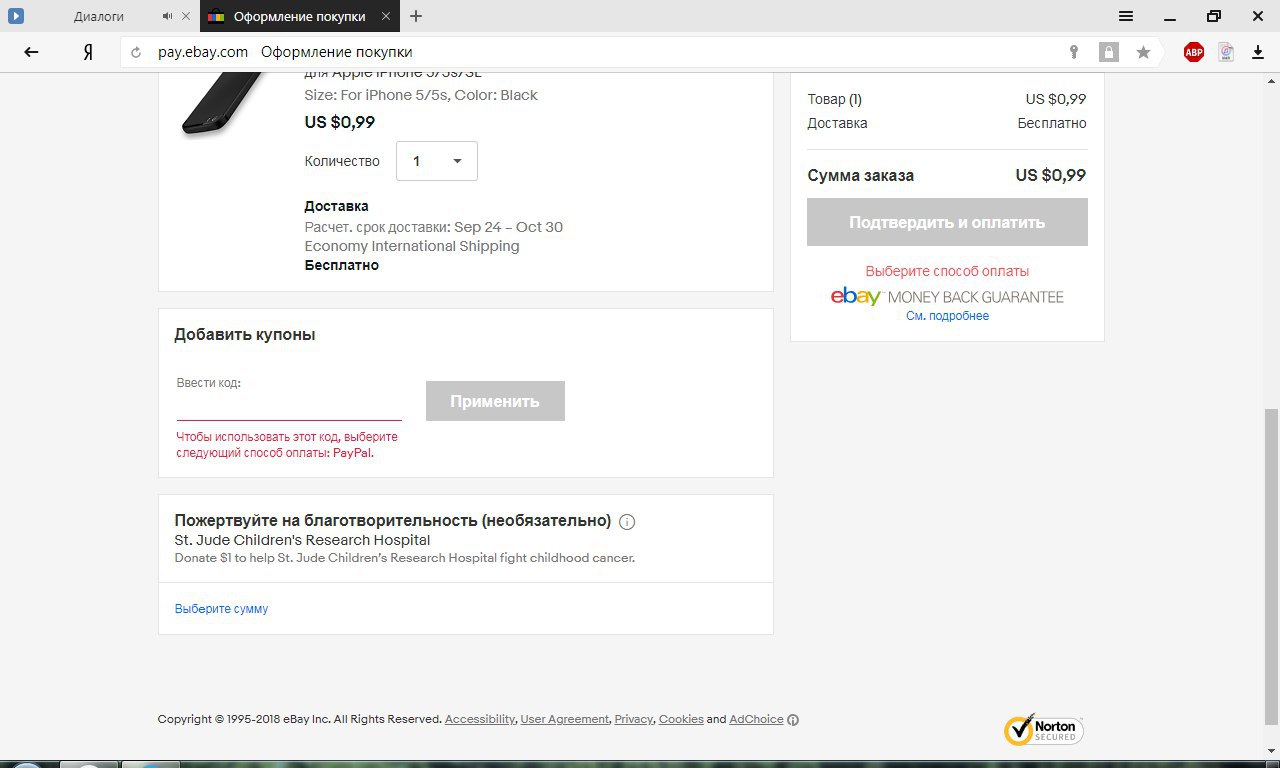Go back with the browser arrow
The height and width of the screenshot is (768, 1280).
pos(31,52)
